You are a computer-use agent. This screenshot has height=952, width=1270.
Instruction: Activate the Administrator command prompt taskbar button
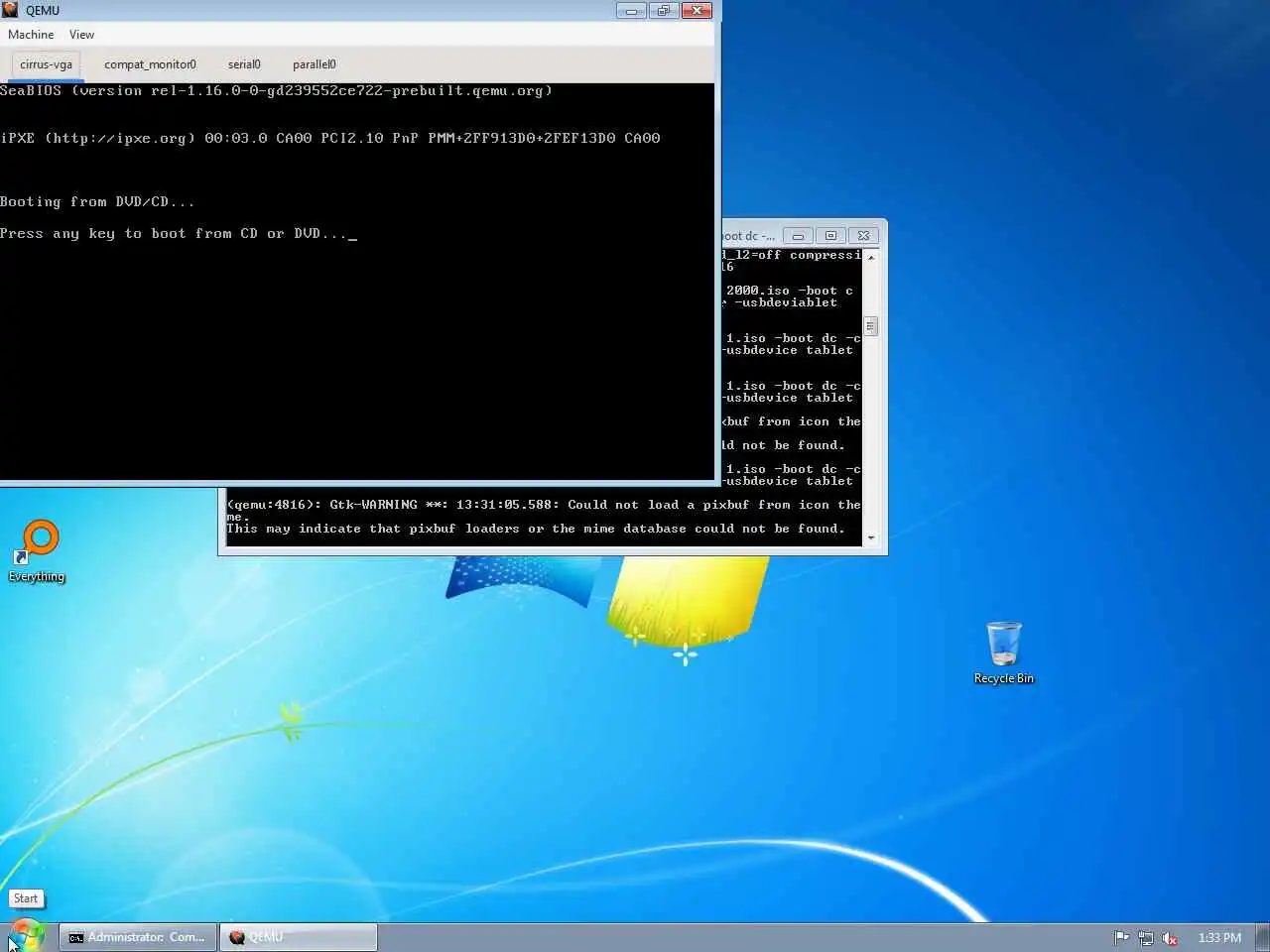point(138,937)
